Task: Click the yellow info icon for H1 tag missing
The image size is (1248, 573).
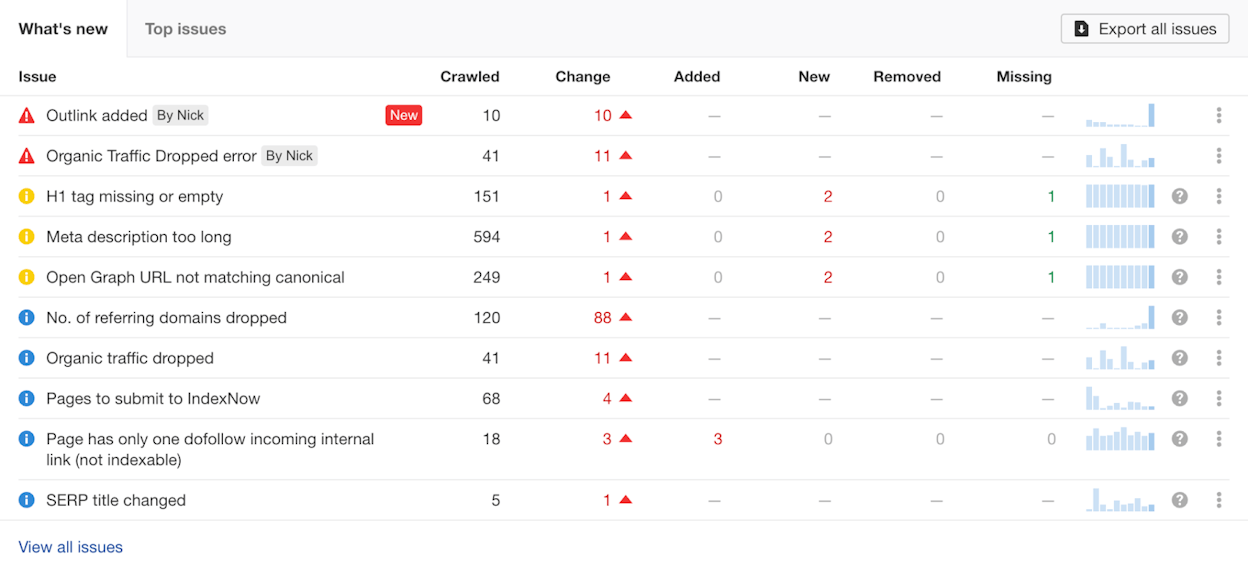Action: pyautogui.click(x=27, y=196)
